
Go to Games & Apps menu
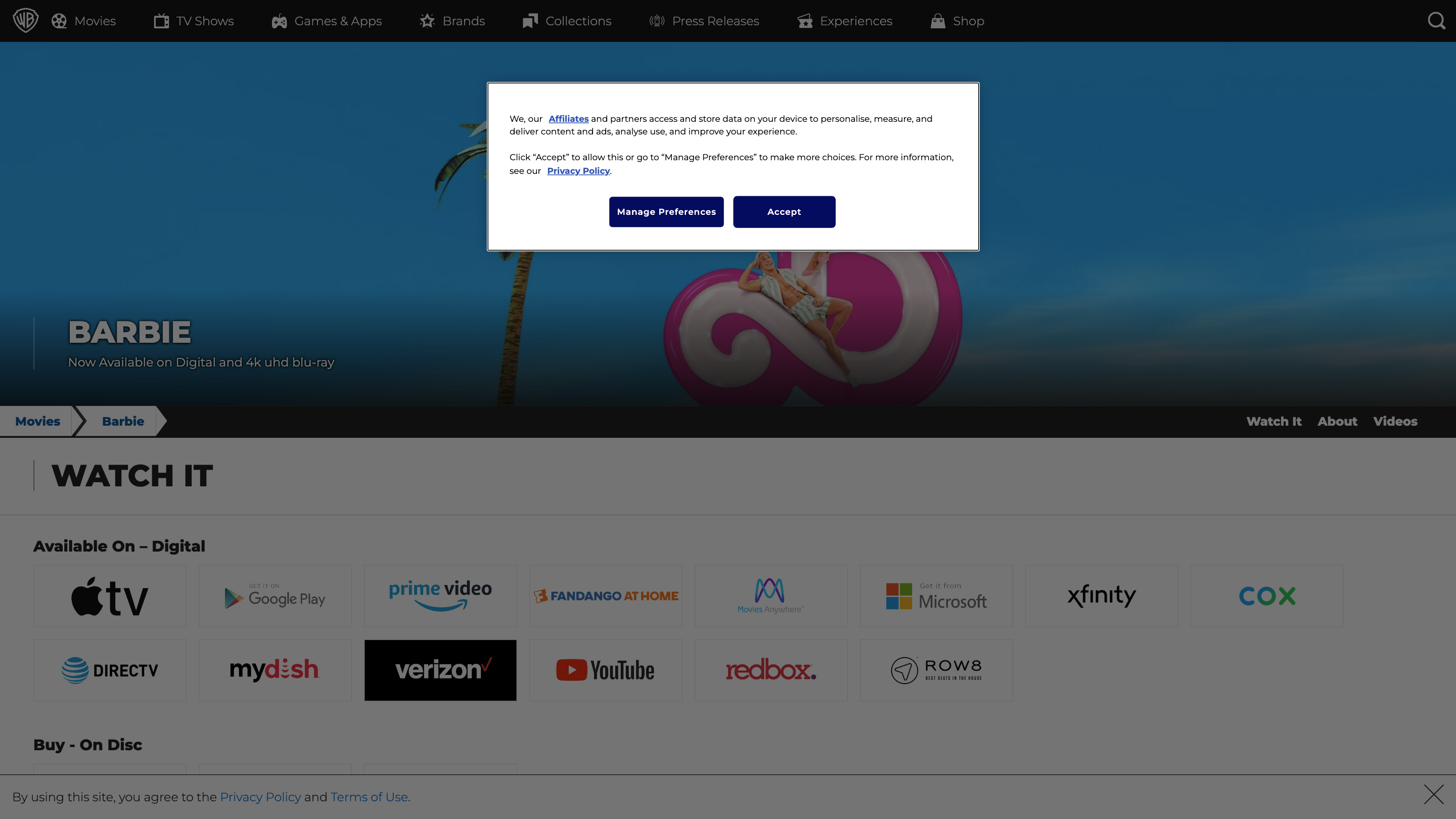tap(327, 21)
